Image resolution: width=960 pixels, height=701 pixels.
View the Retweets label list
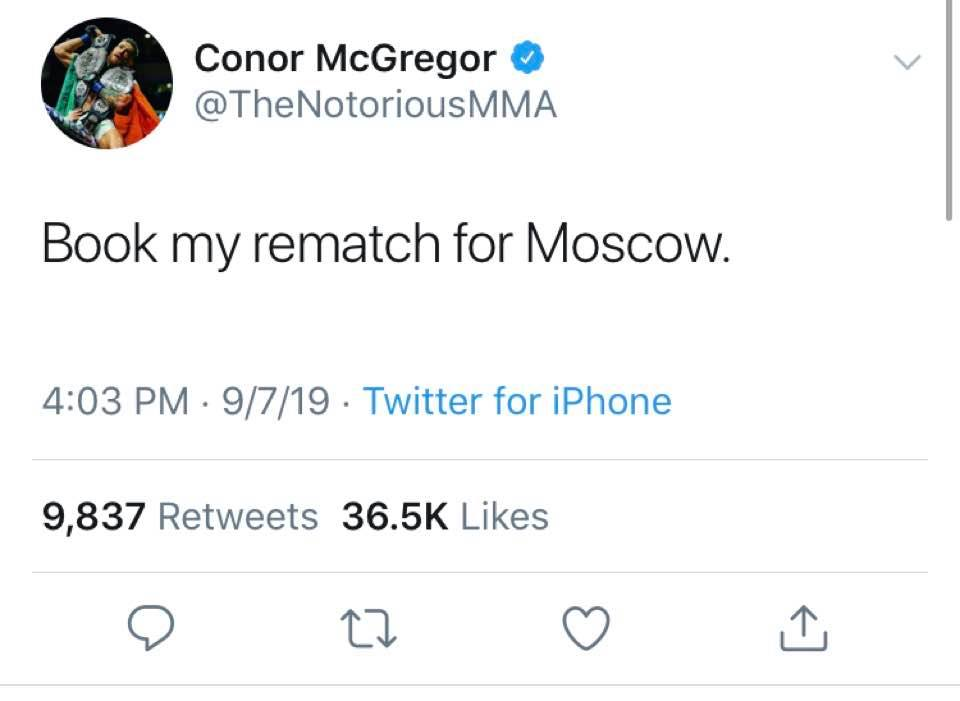pyautogui.click(x=238, y=517)
